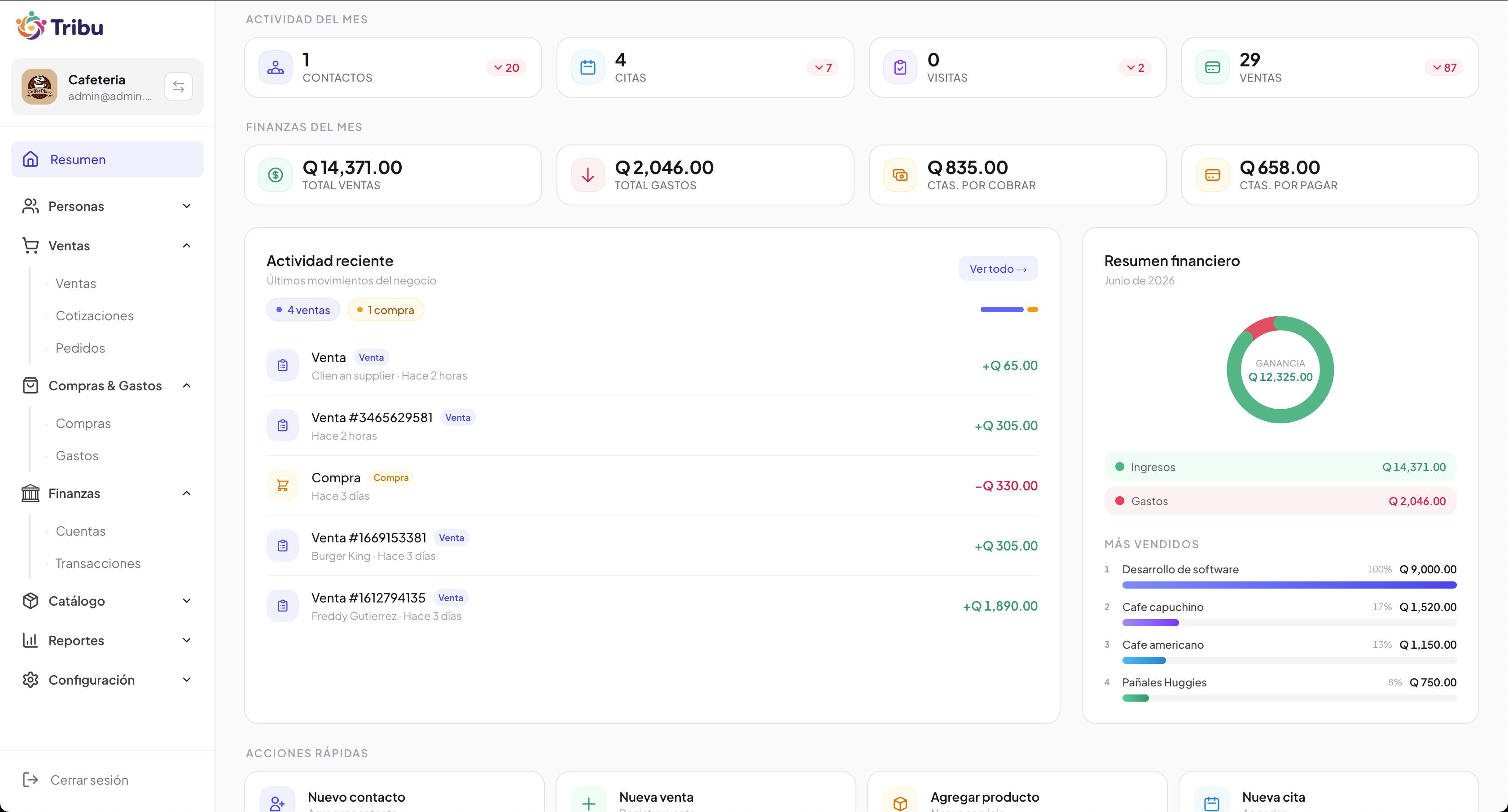Expand the Personas menu chevron
The image size is (1508, 812).
tap(187, 206)
